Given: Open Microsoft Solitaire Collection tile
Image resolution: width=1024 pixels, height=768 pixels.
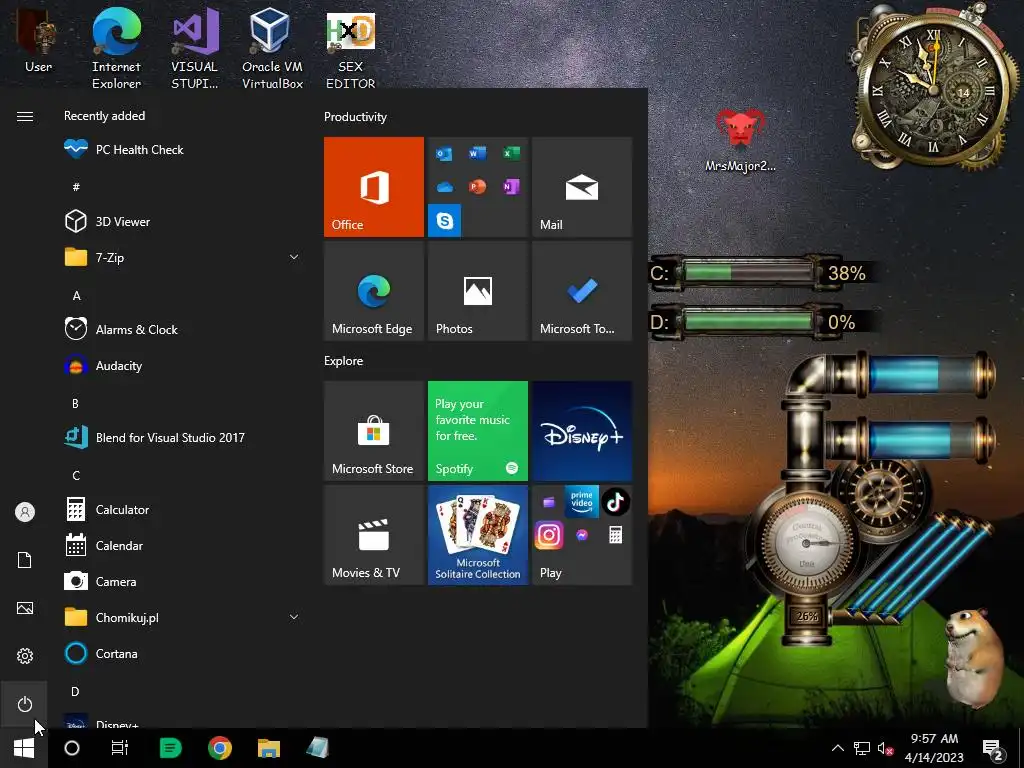Looking at the screenshot, I should pyautogui.click(x=477, y=535).
